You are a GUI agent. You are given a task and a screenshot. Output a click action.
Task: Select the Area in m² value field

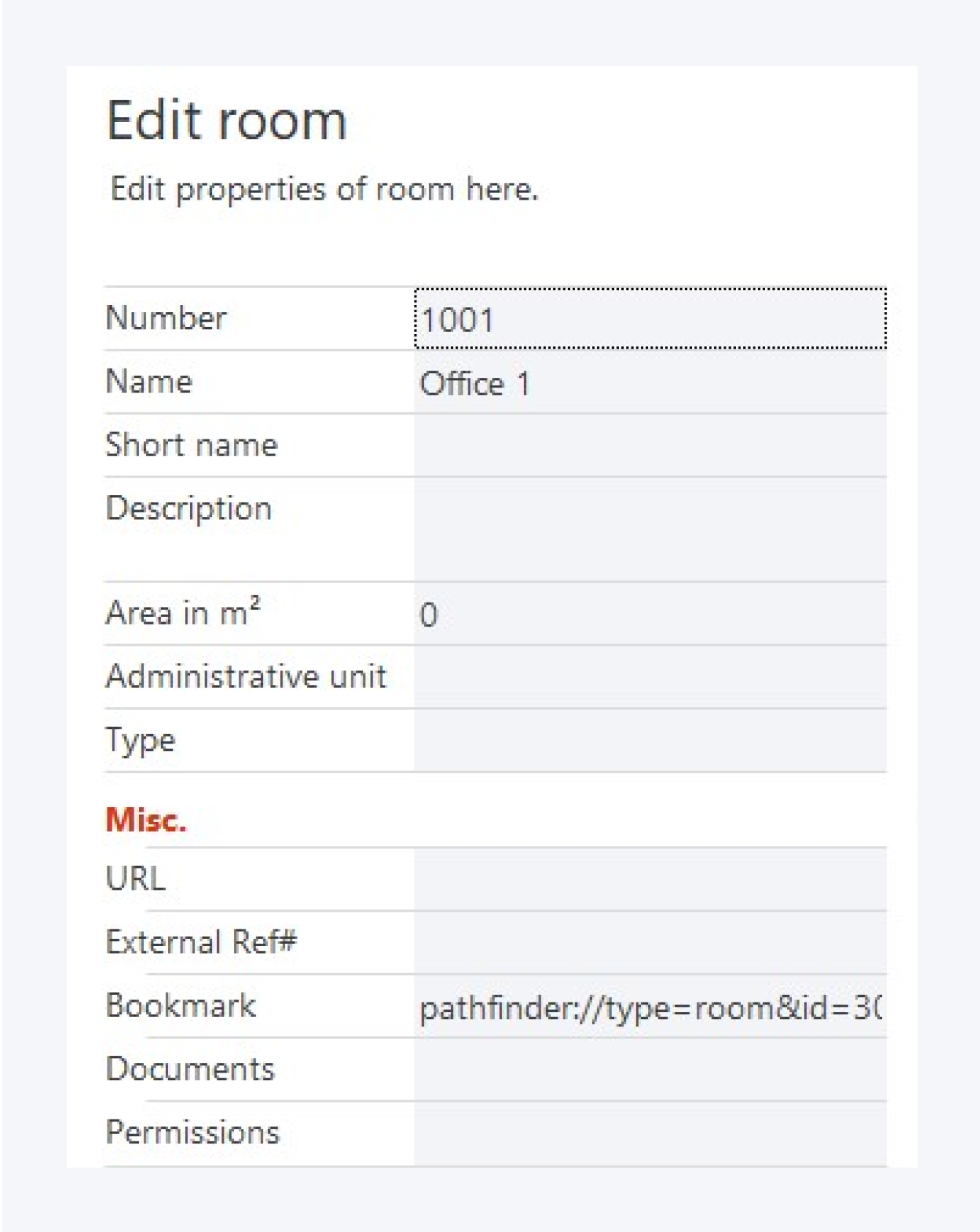click(x=650, y=613)
